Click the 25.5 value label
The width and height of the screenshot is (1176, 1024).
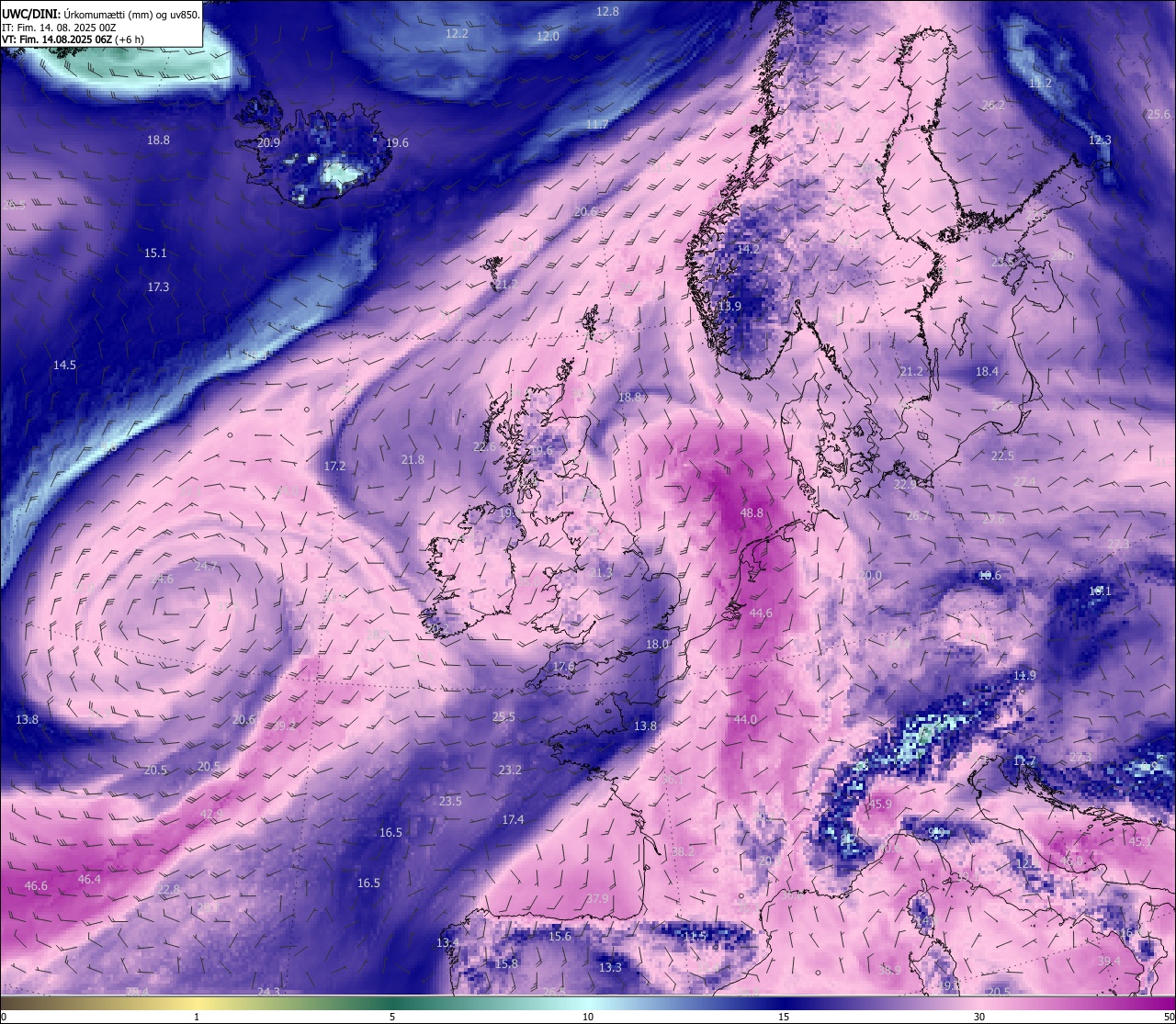tap(503, 717)
